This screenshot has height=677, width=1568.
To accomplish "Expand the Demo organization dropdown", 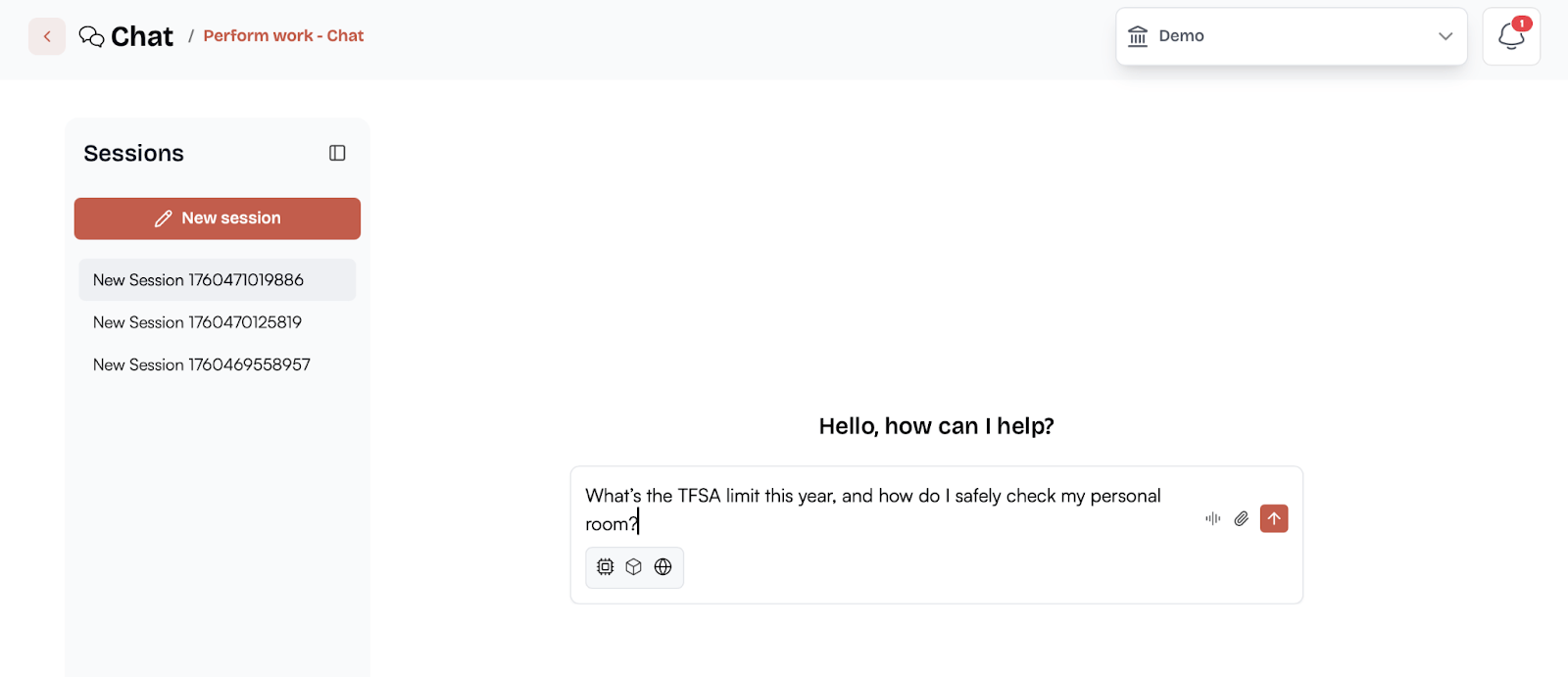I will point(1292,36).
